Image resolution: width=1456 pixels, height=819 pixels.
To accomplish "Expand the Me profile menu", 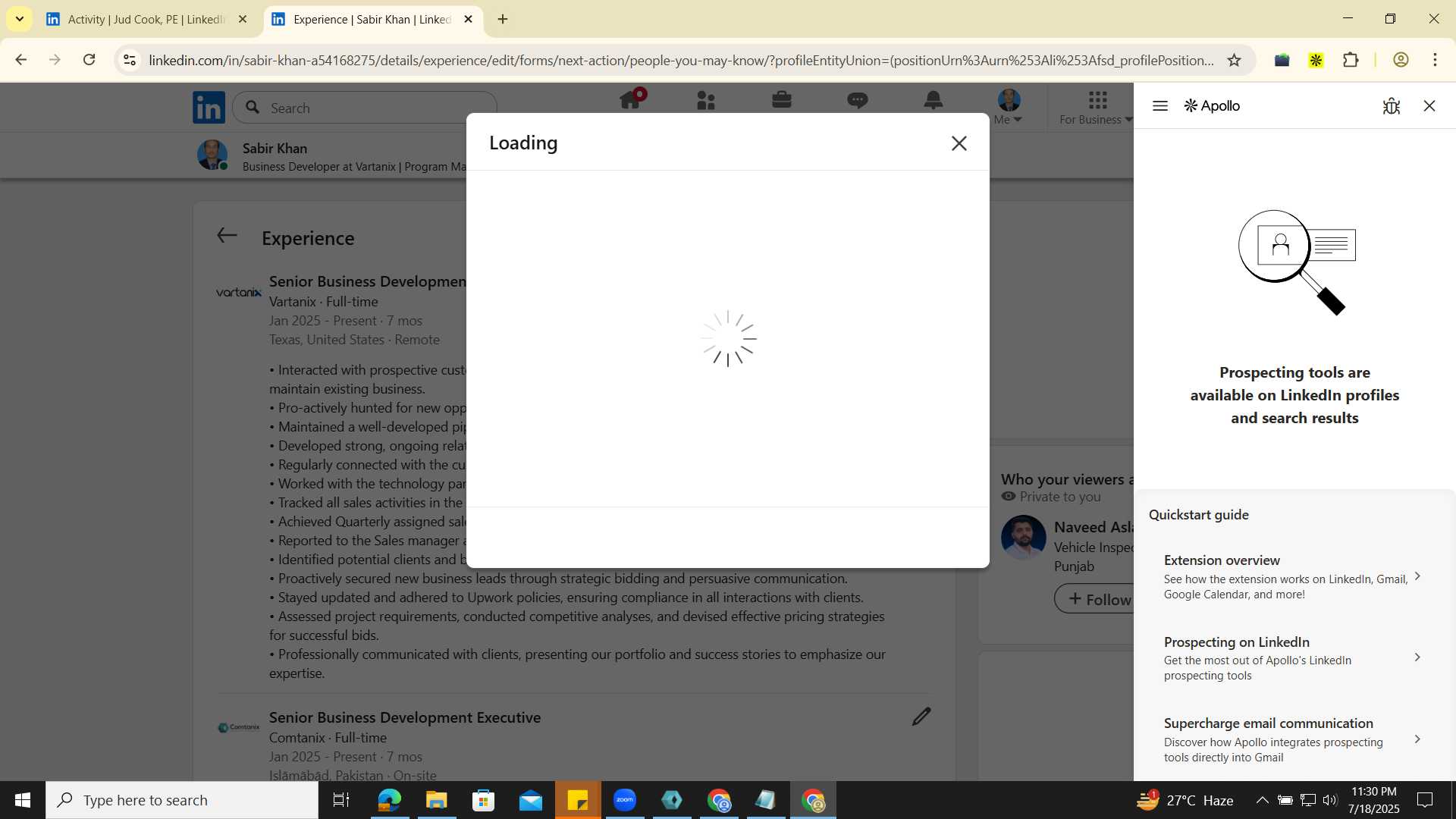I will tap(1009, 107).
